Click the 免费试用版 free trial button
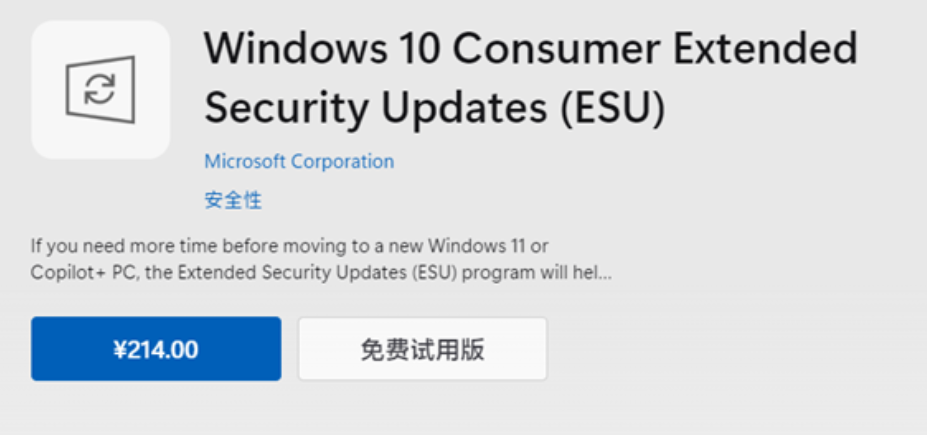 click(x=422, y=349)
